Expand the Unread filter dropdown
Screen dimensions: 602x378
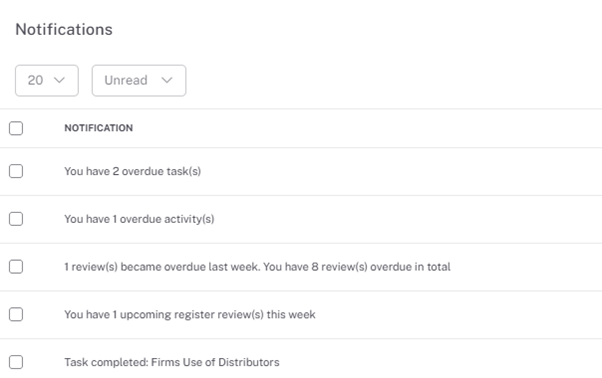click(139, 81)
